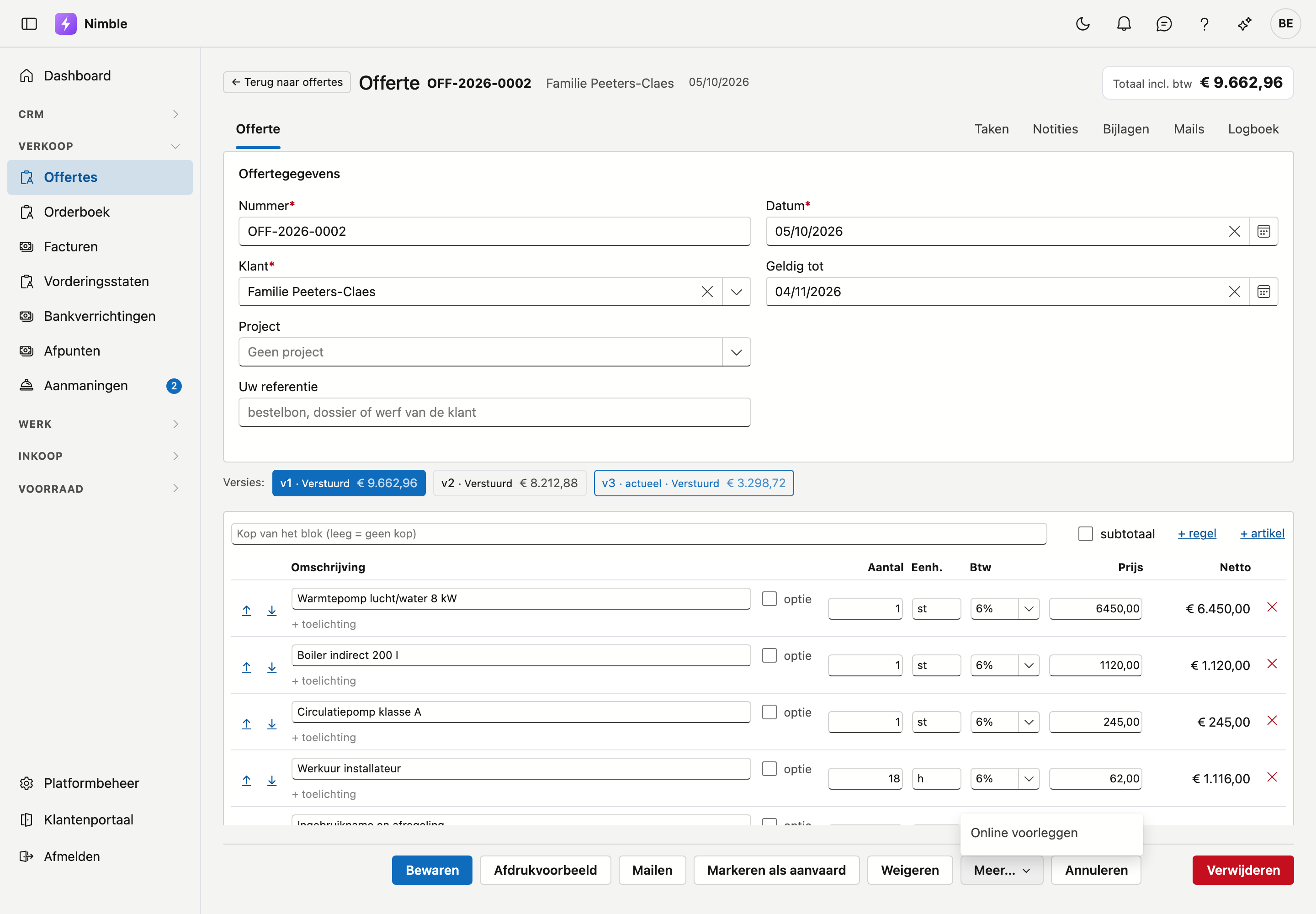Delete the Warmtepomp lucht/water line
Image resolution: width=1316 pixels, height=914 pixels.
1272,607
